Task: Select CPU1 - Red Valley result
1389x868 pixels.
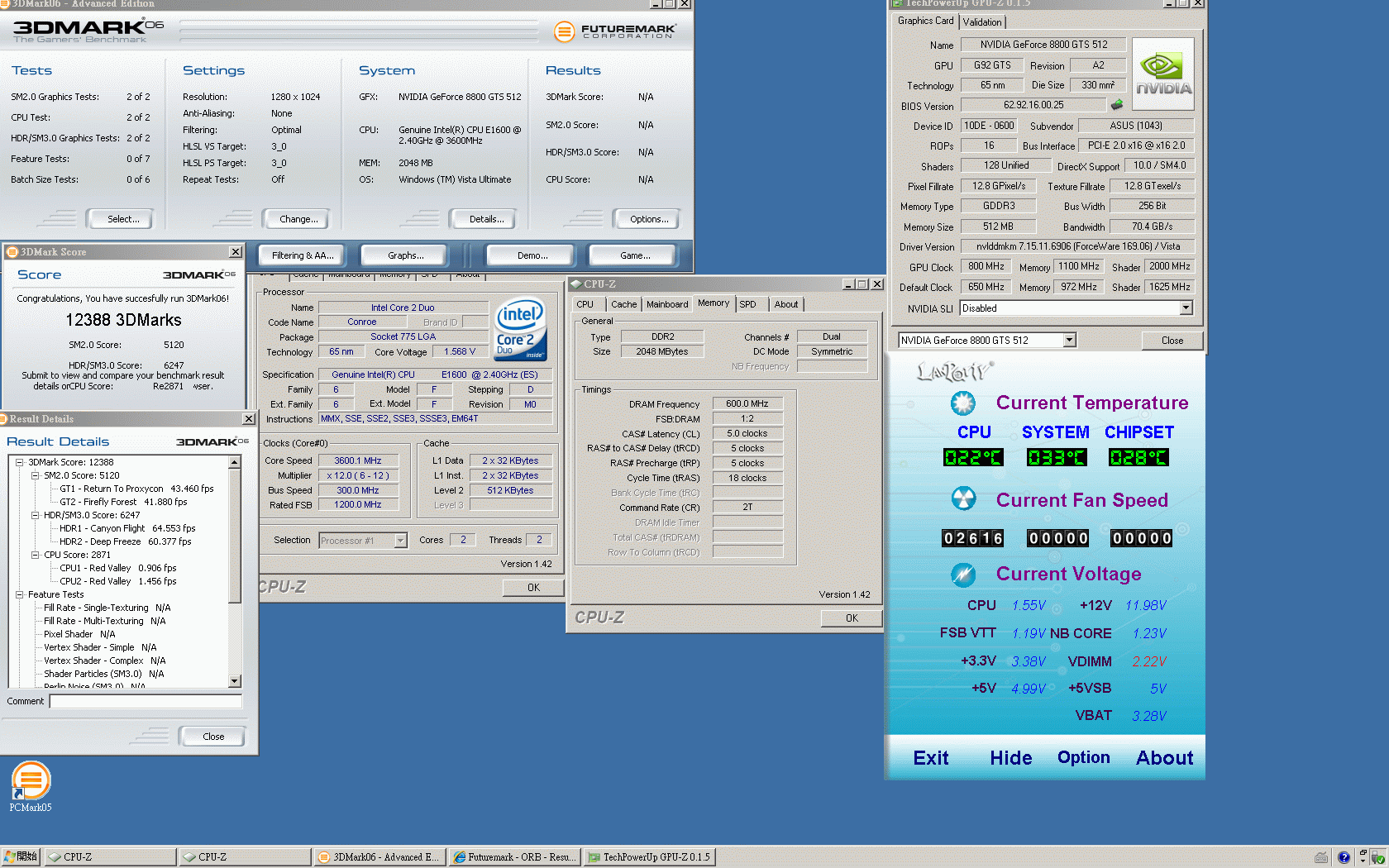Action: pos(117,568)
